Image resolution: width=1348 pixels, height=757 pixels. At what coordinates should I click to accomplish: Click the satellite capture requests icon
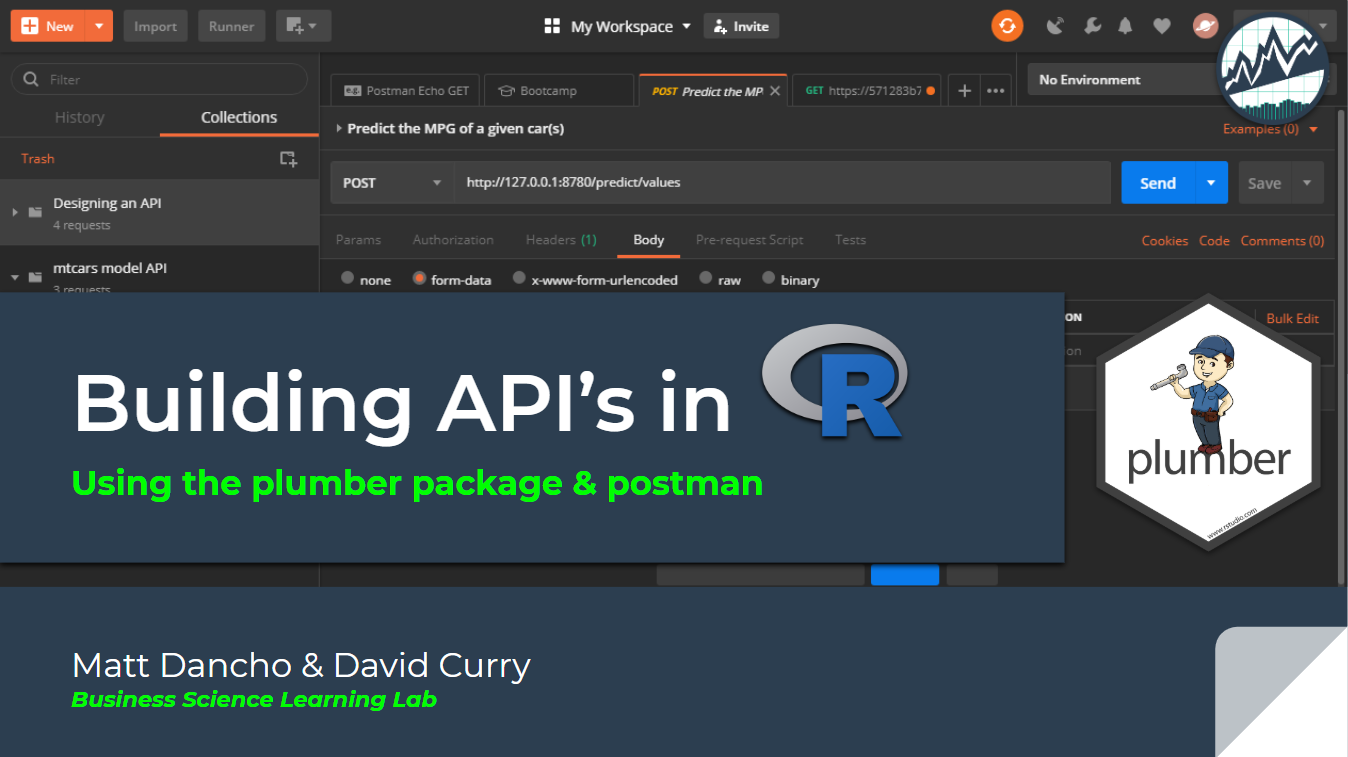(1055, 26)
